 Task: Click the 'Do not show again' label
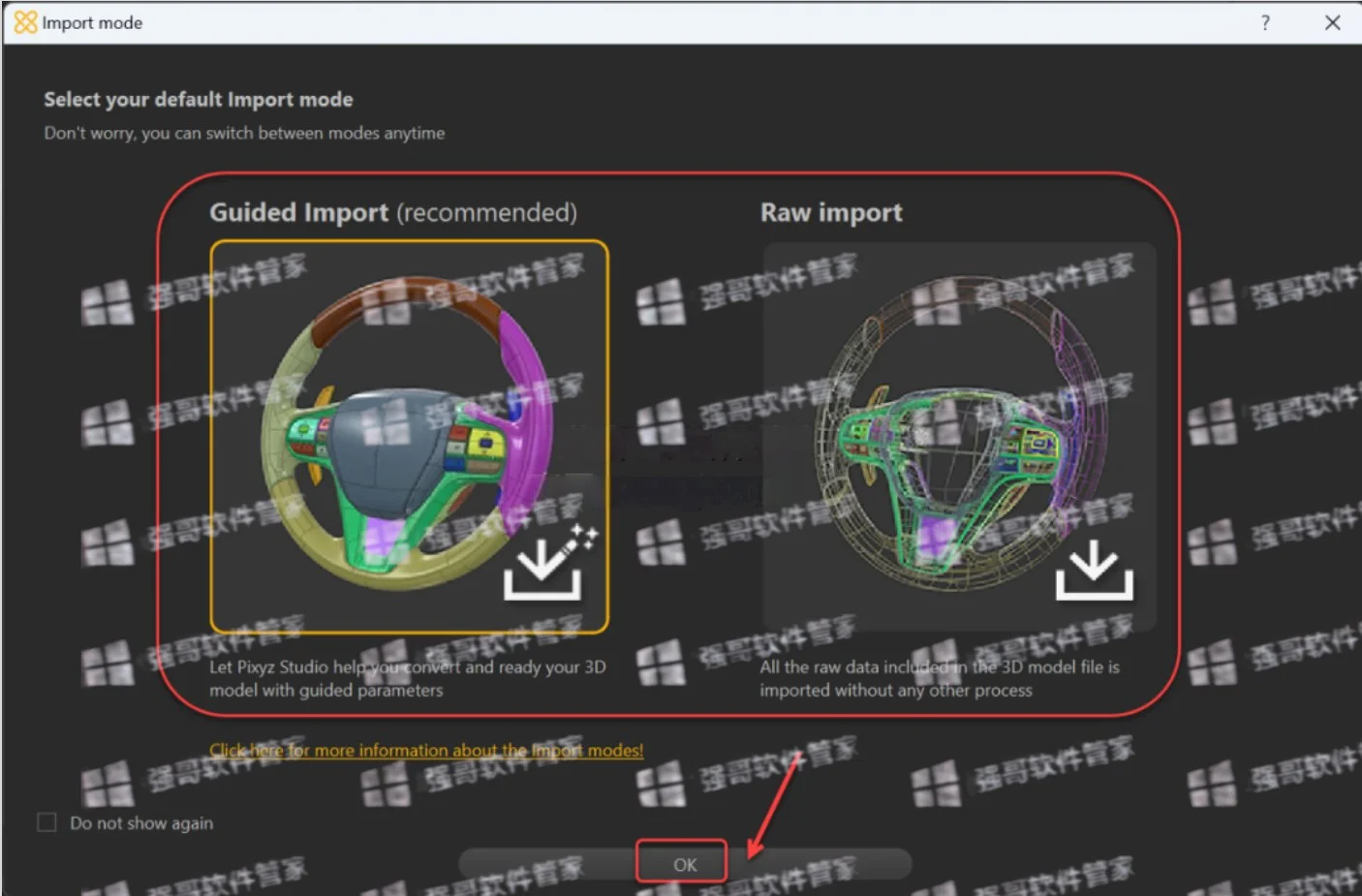click(141, 822)
